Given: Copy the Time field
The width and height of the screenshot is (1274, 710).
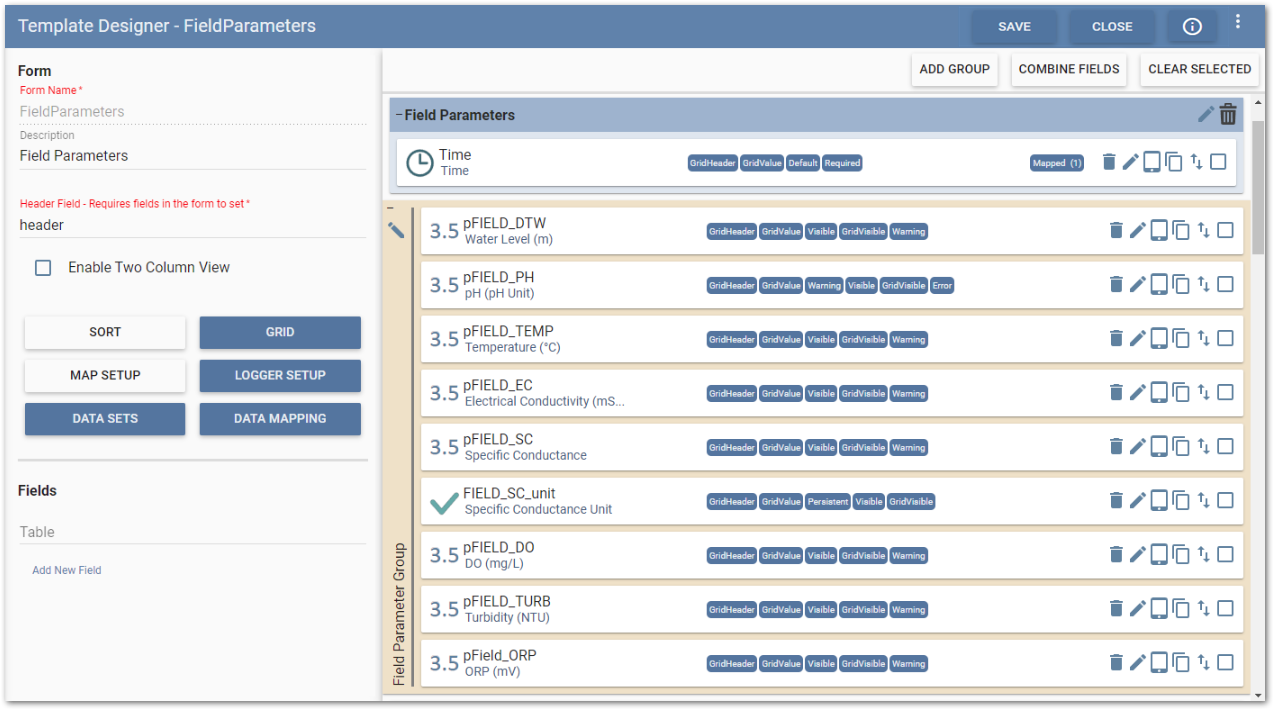Looking at the screenshot, I should coord(1174,162).
